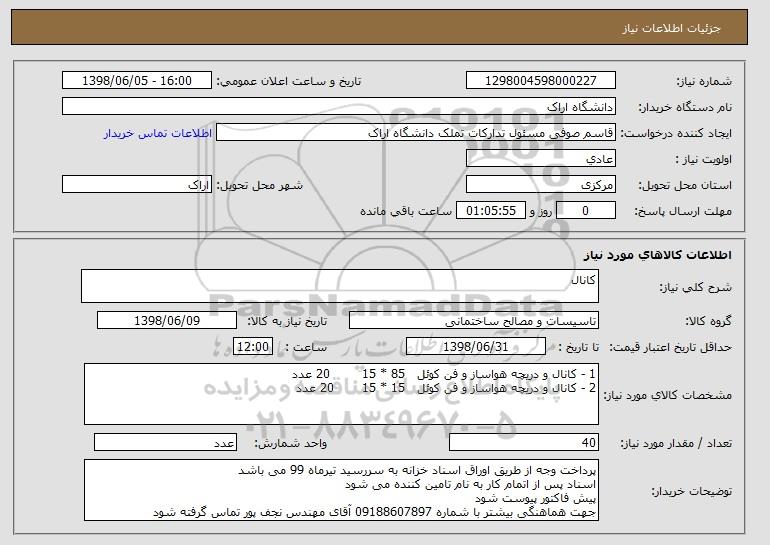Click the label استان محل تحویل
Viewport: 770px width, 545px height.
tap(685, 185)
